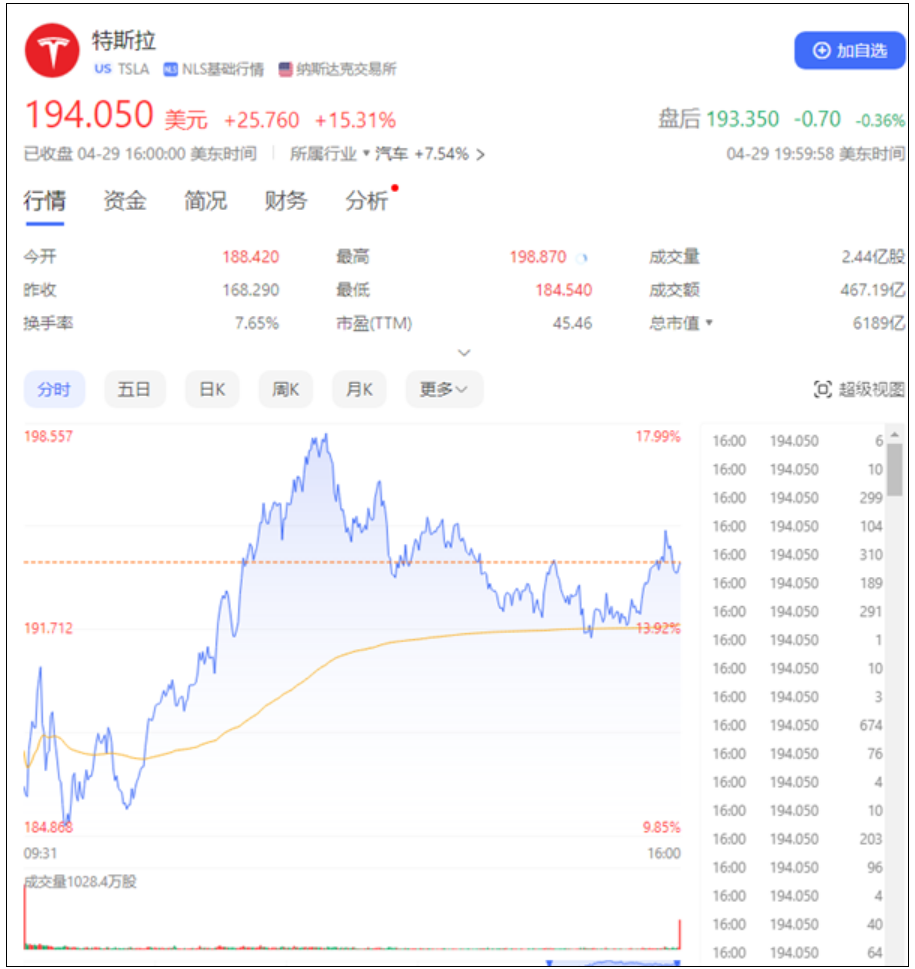Click the Tesla logo icon
Screen dimensions: 915x969
point(52,51)
